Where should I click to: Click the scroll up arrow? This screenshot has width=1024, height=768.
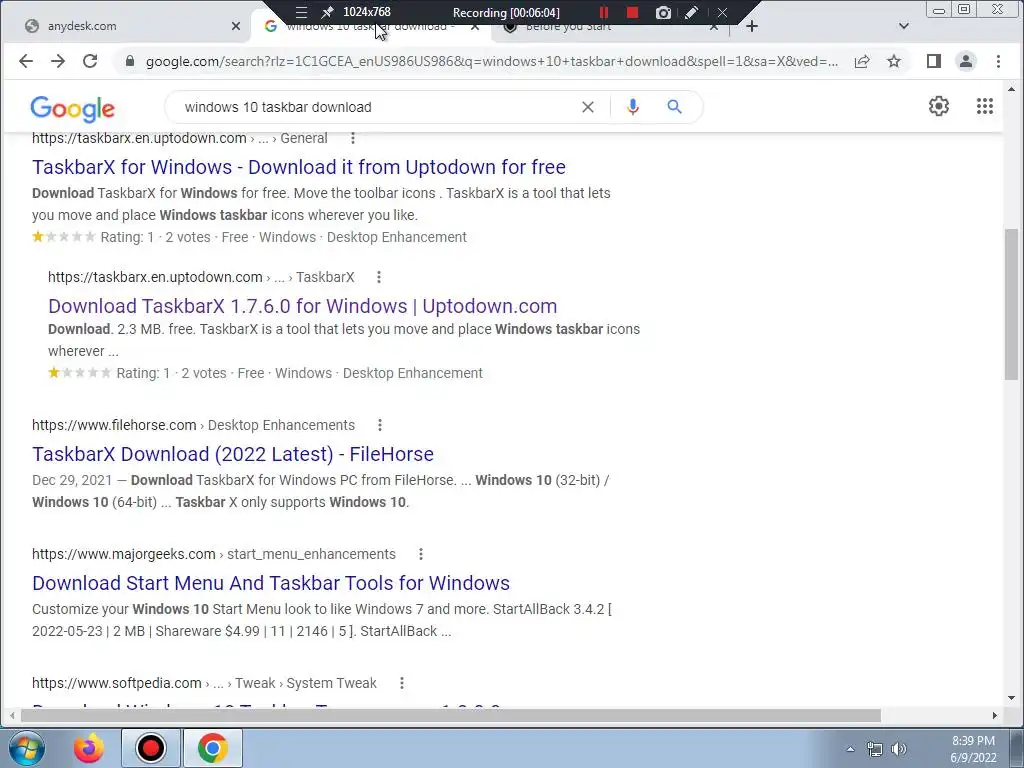1011,89
